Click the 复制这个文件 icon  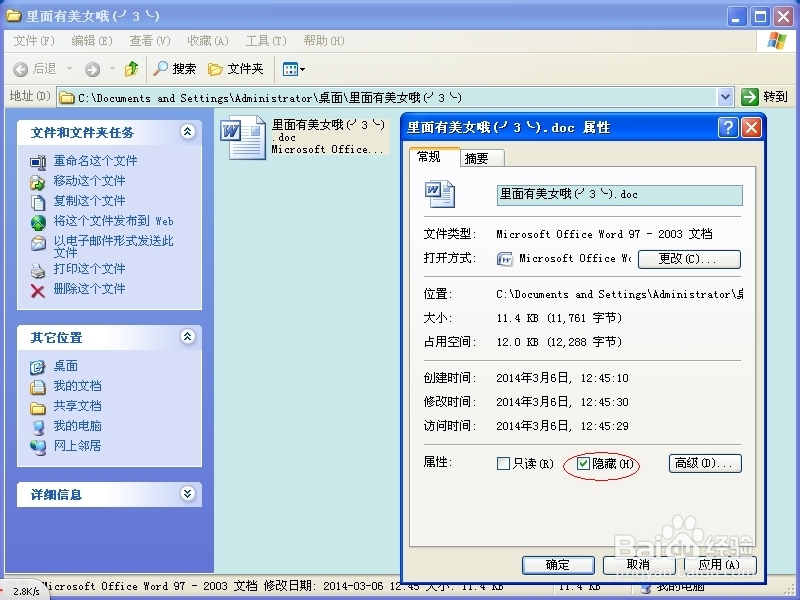coord(38,202)
